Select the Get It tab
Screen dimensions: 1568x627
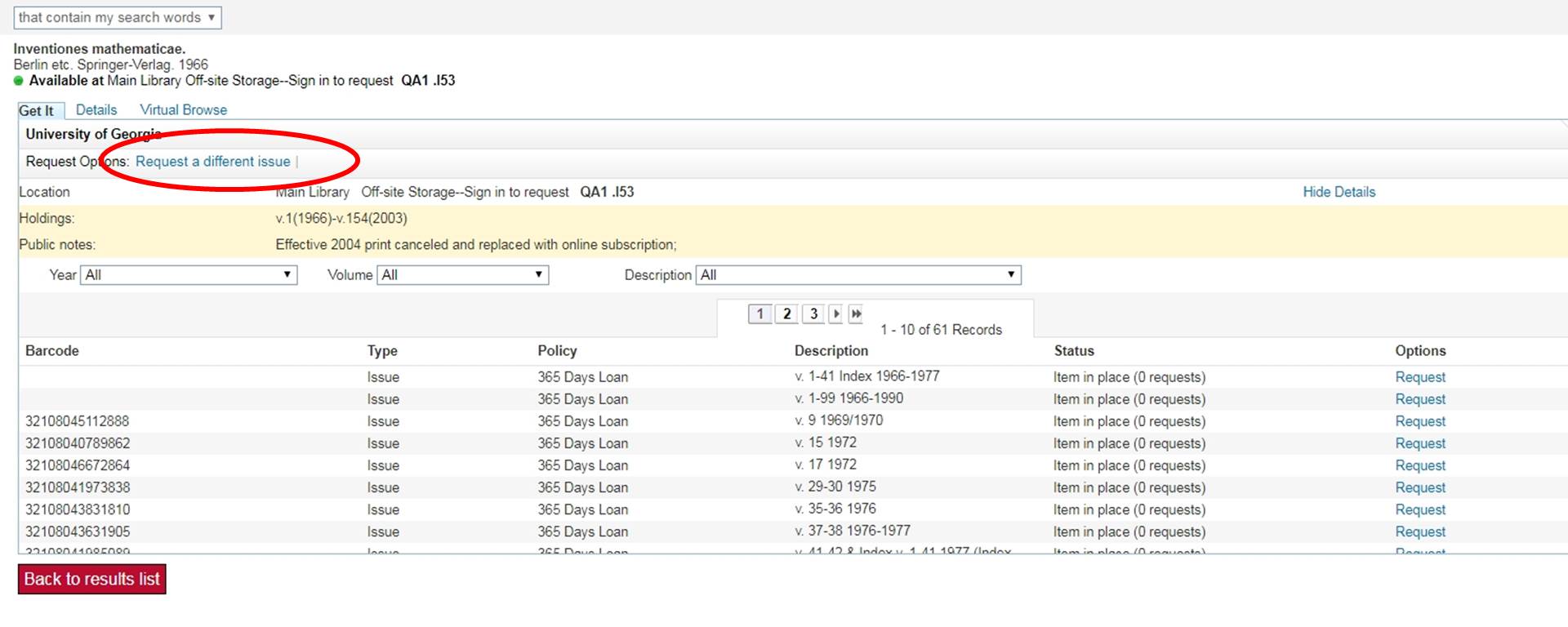coord(36,110)
